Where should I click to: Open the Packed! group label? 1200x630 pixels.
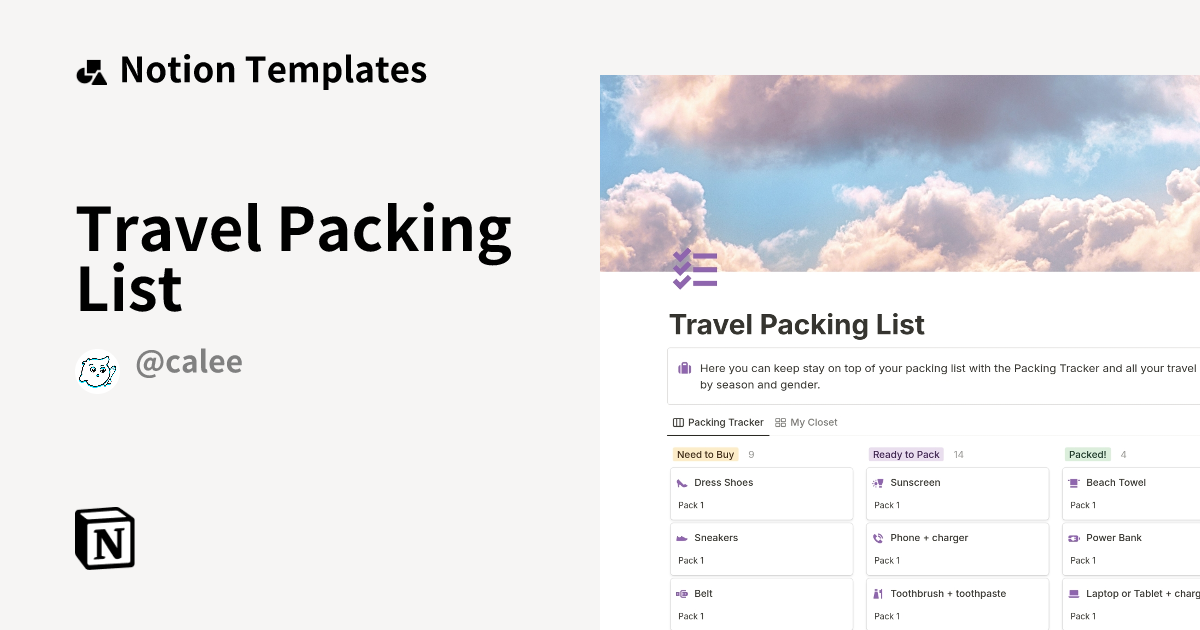[x=1088, y=454]
